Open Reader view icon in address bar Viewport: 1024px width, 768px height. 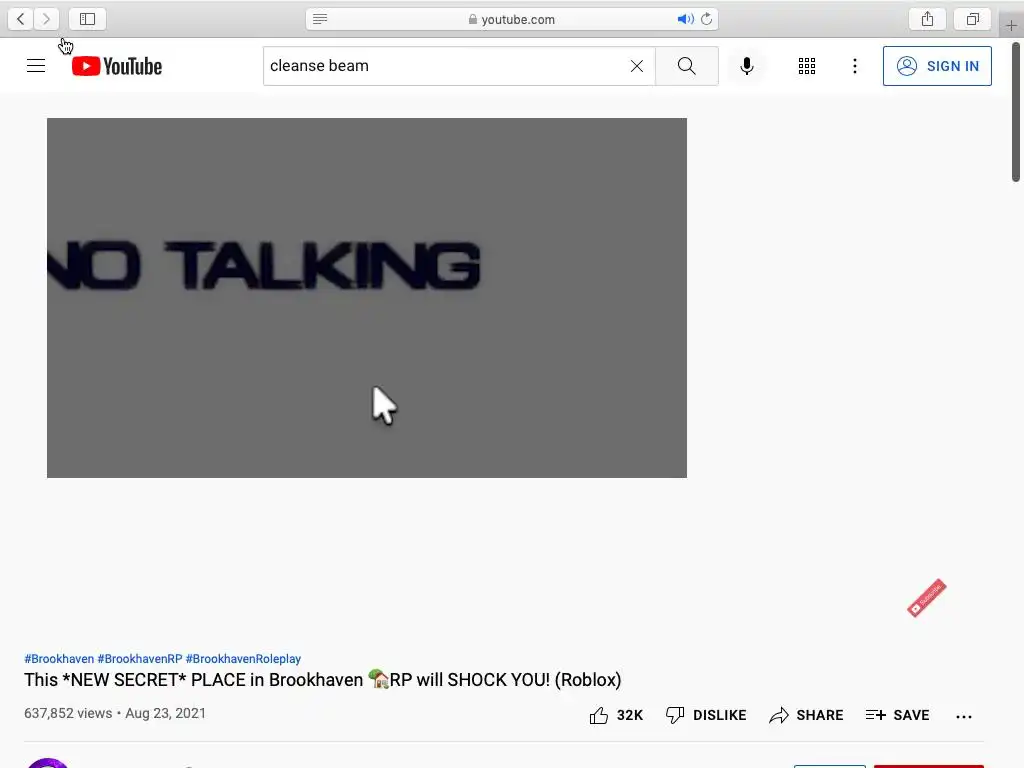click(x=320, y=19)
